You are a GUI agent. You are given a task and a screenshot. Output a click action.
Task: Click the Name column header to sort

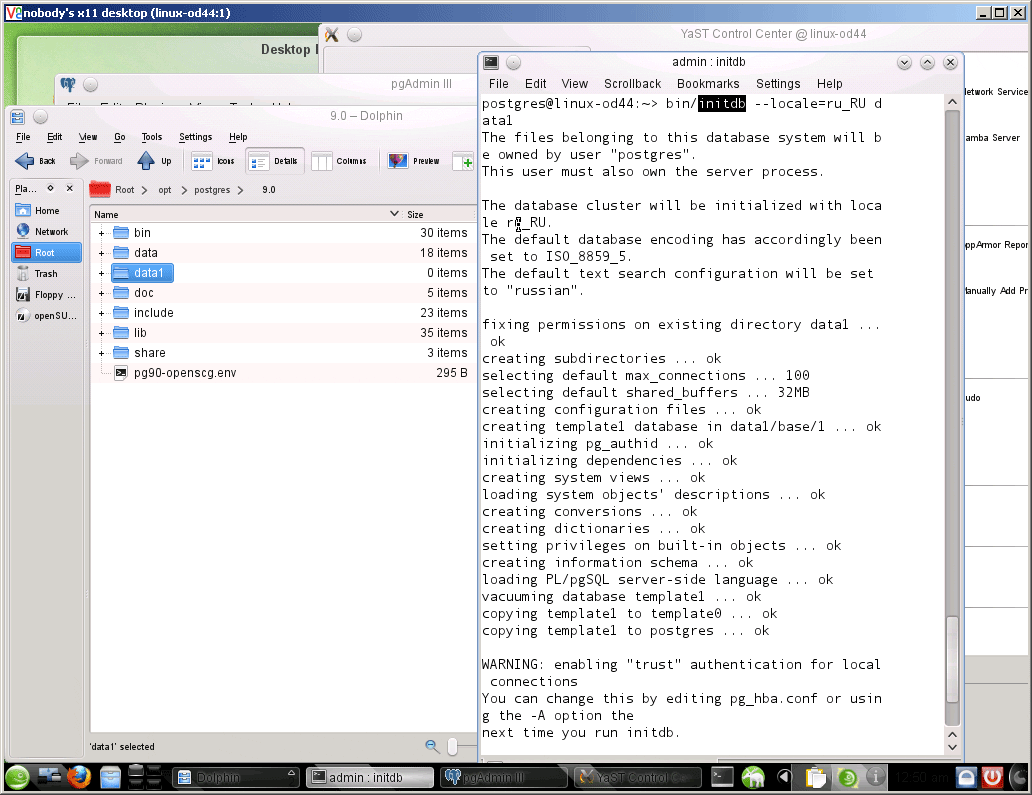246,215
